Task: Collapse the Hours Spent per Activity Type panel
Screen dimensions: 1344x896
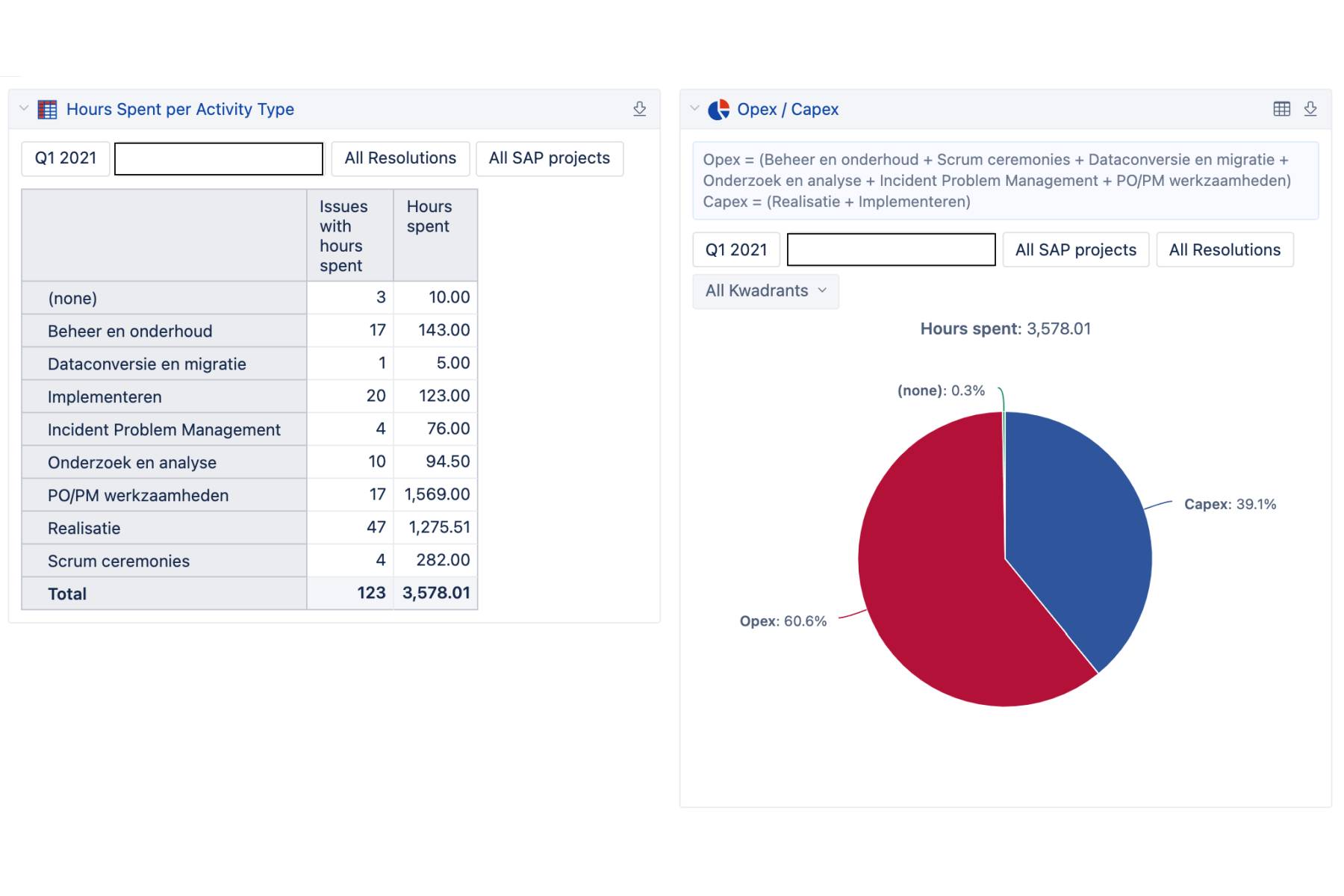Action: (24, 109)
